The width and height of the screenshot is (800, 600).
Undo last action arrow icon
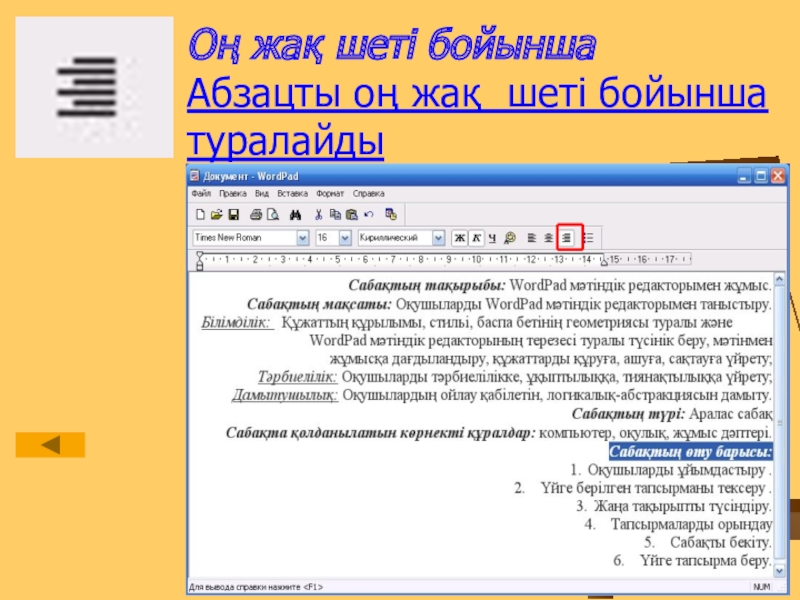[x=368, y=215]
